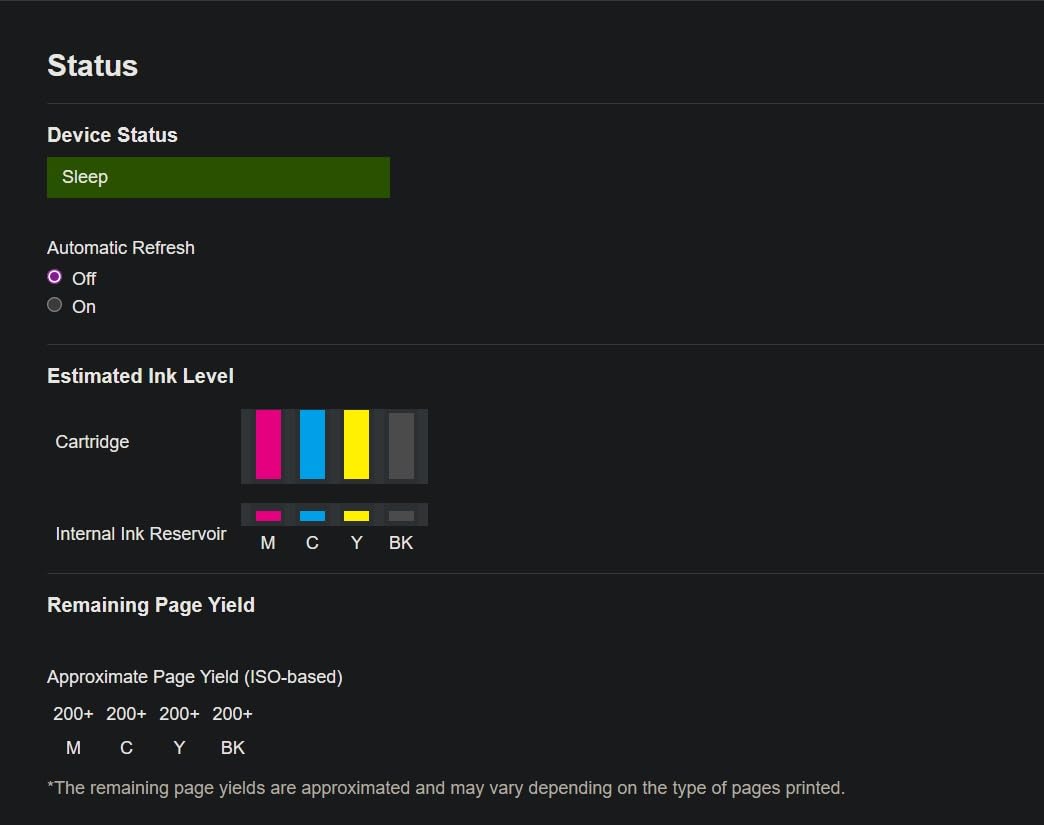The width and height of the screenshot is (1044, 825).
Task: Click the Approximate Page Yield (ISO-based) text
Action: [x=195, y=677]
